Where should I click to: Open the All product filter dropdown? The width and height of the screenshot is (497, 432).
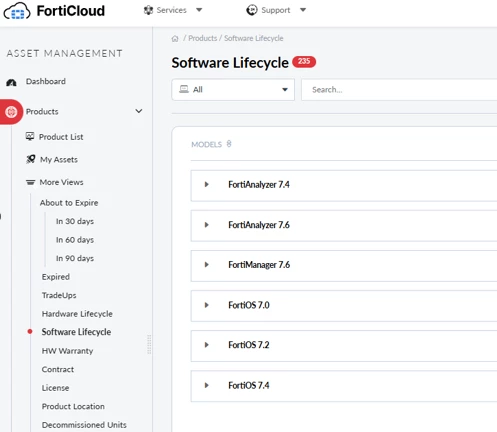click(233, 89)
